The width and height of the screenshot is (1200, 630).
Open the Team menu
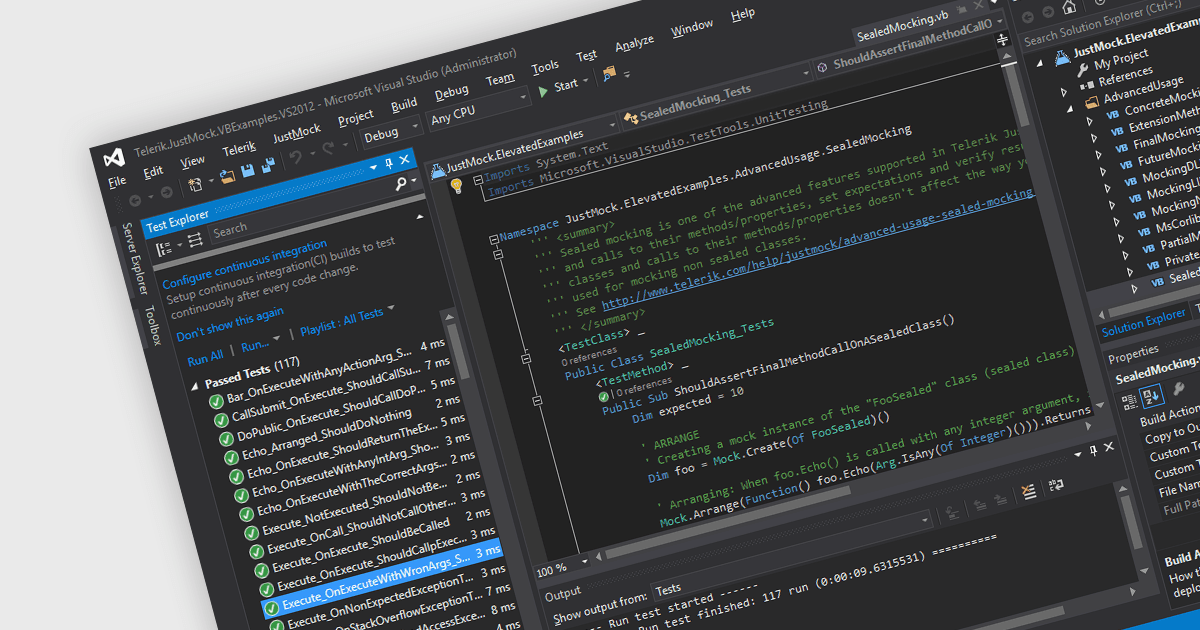(500, 79)
